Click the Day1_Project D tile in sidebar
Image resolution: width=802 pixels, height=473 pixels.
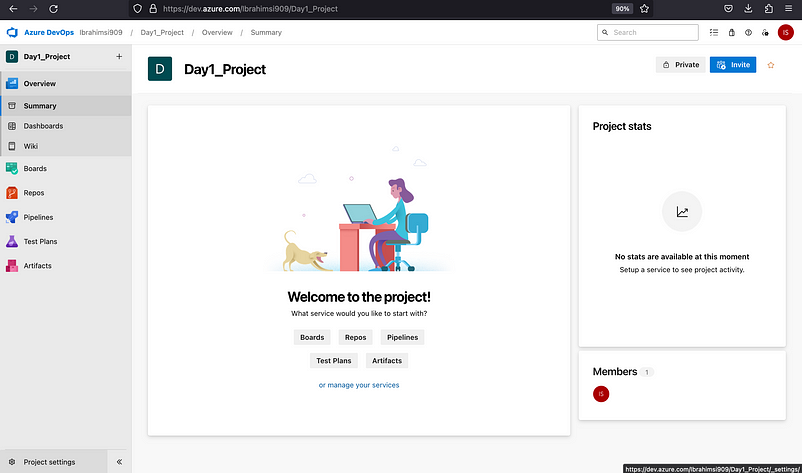pyautogui.click(x=12, y=57)
